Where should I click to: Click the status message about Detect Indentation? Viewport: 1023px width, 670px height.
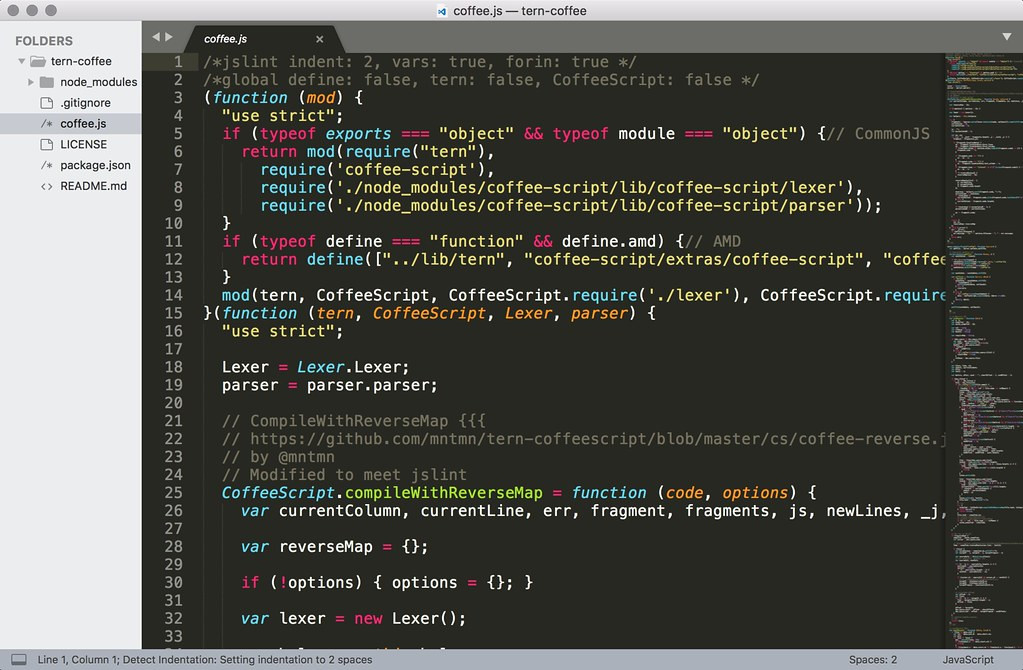click(247, 660)
